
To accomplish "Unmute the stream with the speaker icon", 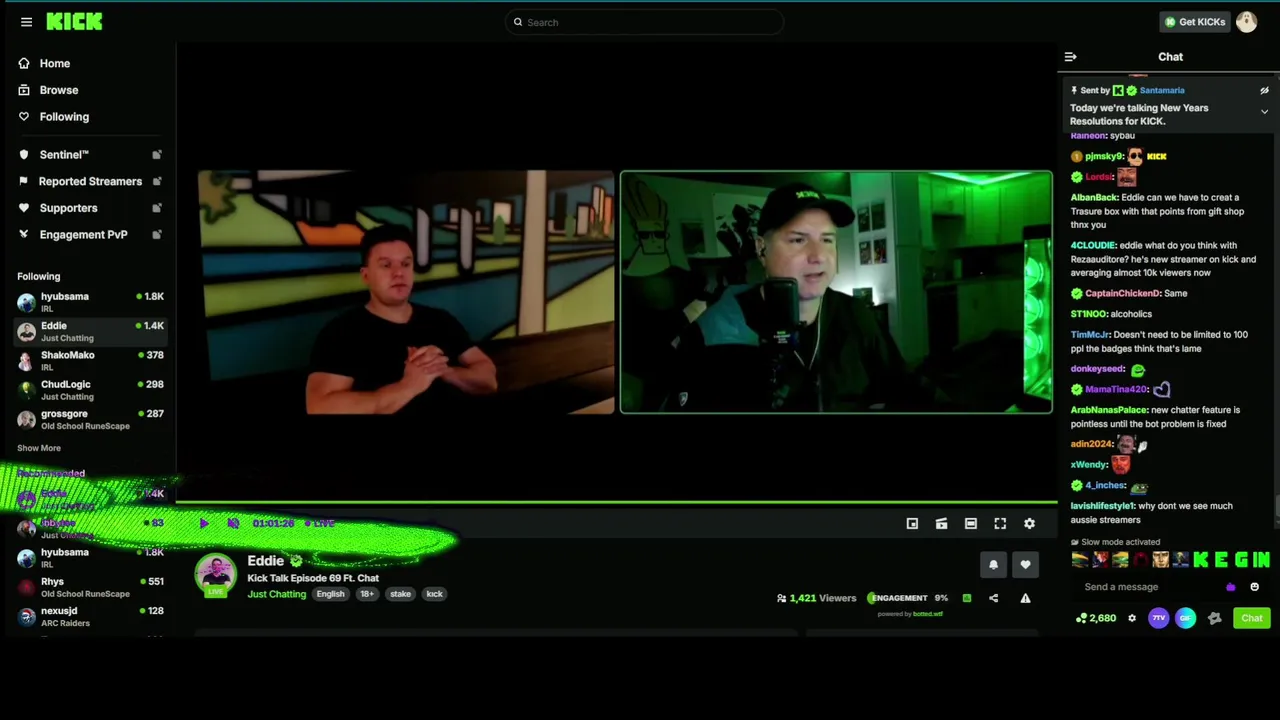I will pos(233,523).
